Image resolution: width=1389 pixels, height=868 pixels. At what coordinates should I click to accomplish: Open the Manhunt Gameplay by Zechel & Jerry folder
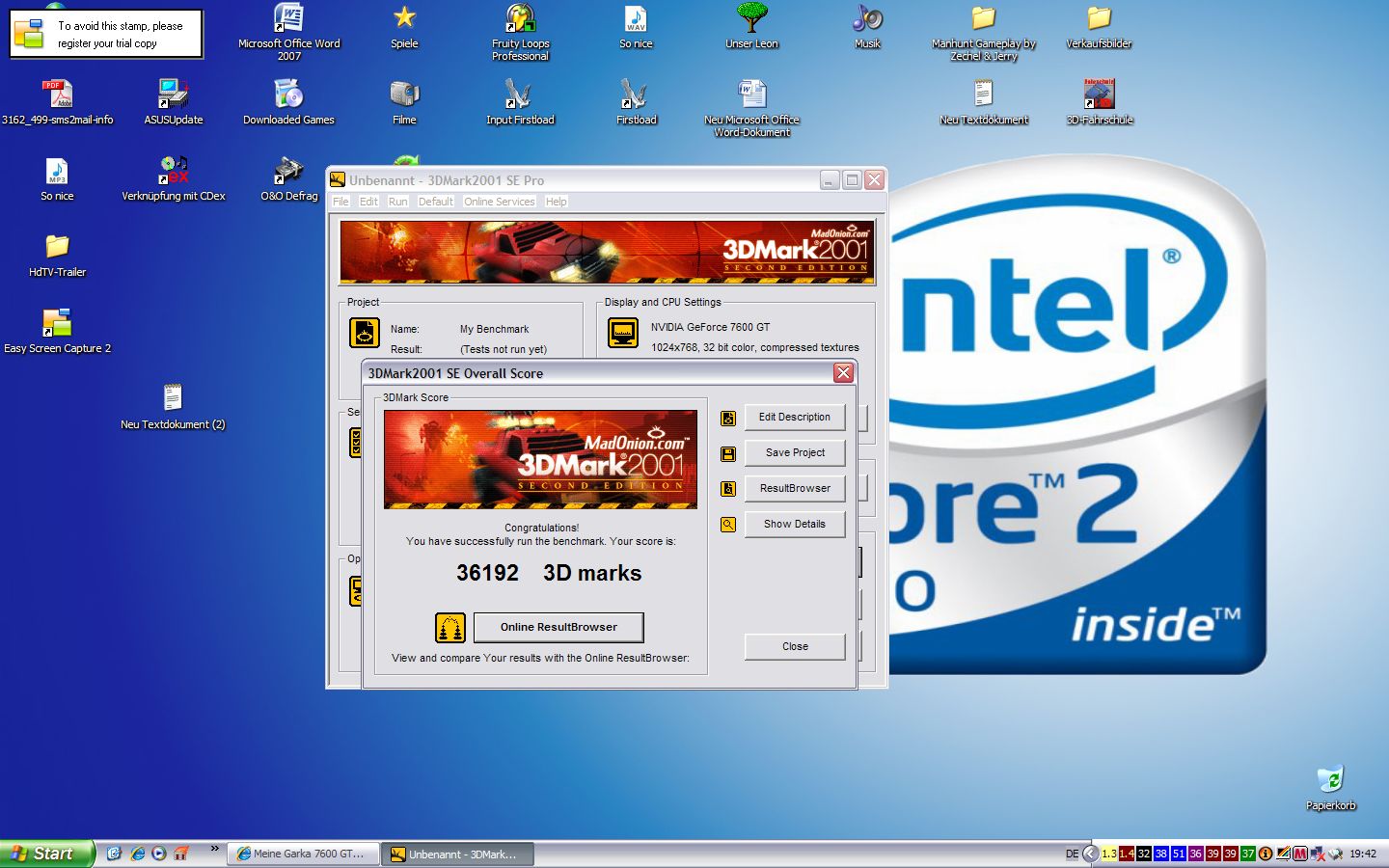point(983,33)
